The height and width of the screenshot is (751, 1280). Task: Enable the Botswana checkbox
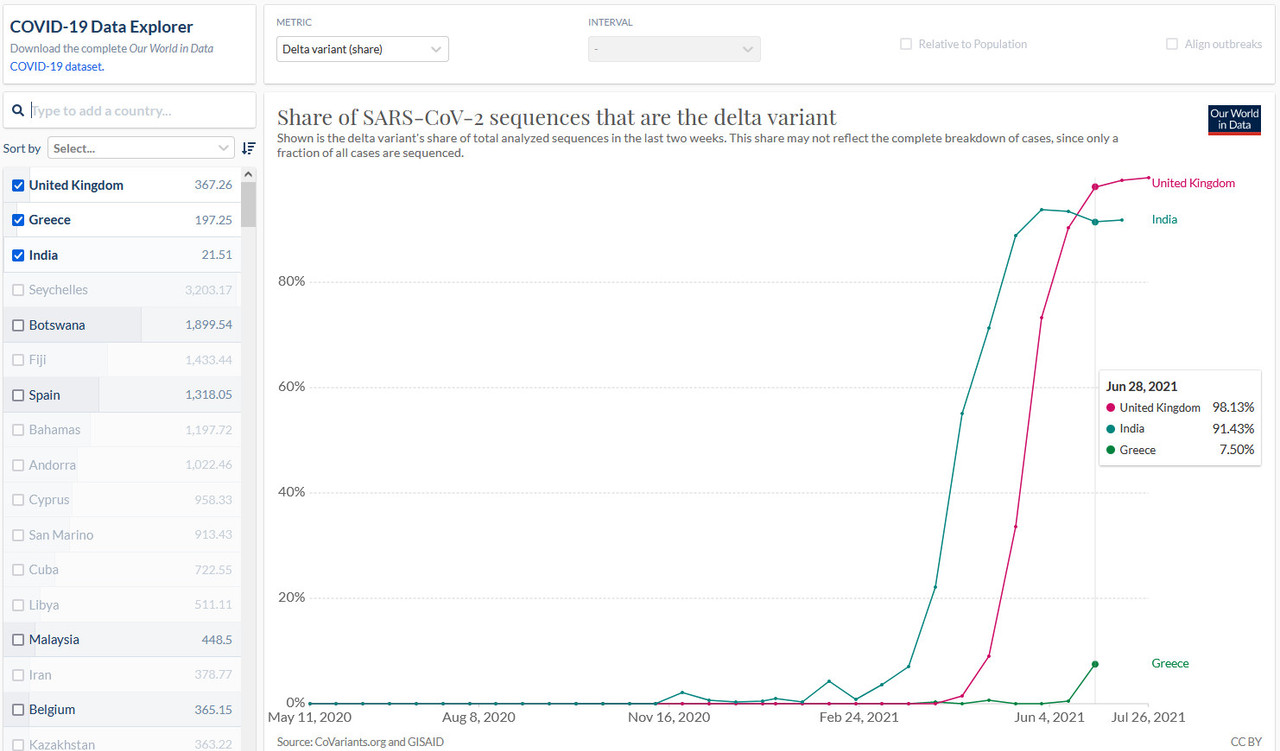[x=18, y=325]
